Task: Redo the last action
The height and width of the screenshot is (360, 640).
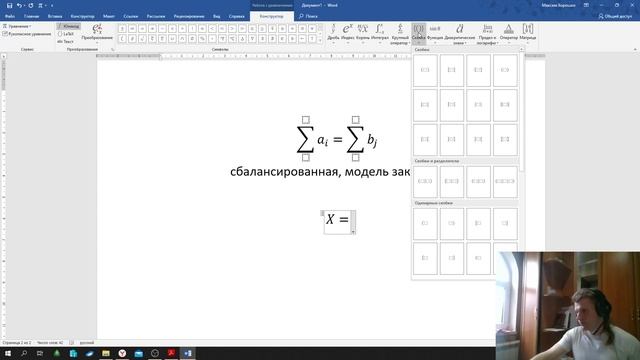Action: click(31, 5)
